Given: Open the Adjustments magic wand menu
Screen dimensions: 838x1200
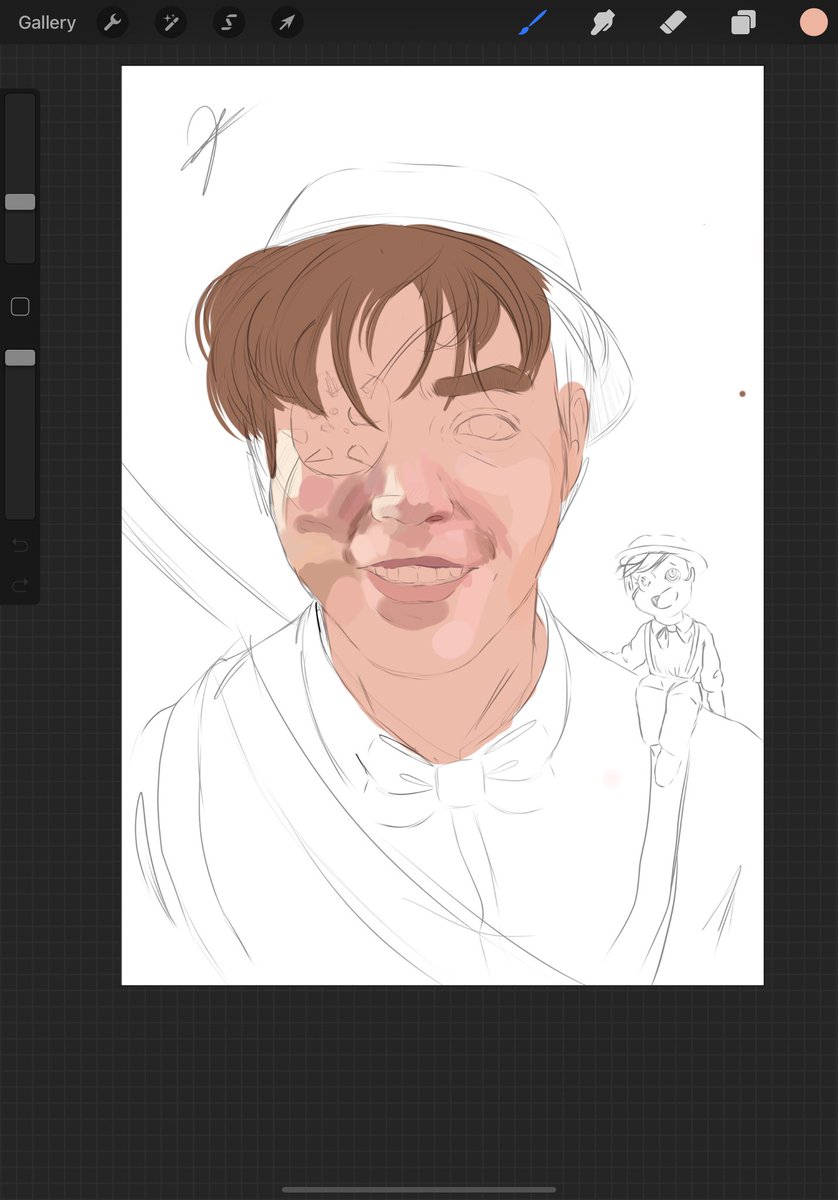Looking at the screenshot, I should coord(171,22).
